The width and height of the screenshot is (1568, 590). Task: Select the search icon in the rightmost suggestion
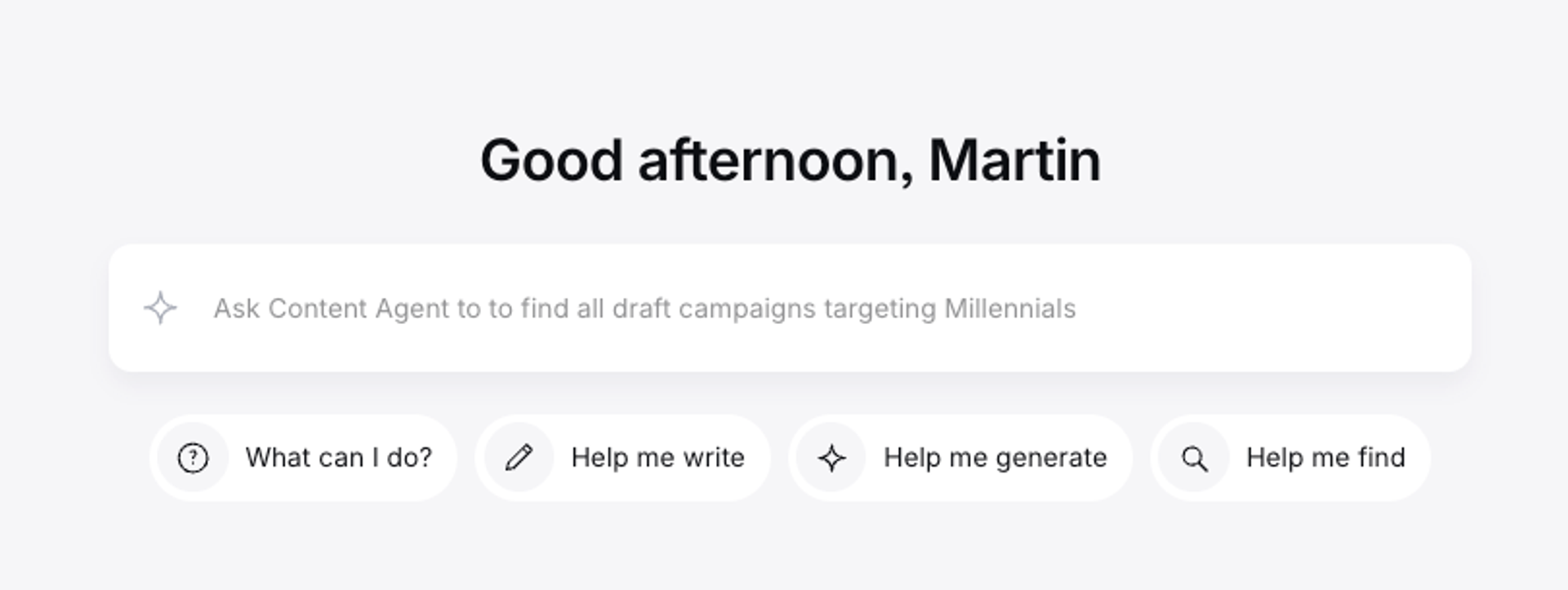point(1196,458)
